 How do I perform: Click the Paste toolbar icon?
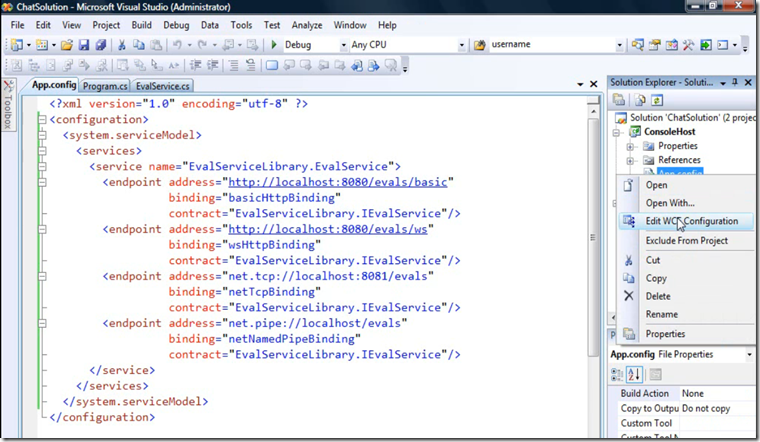[x=156, y=45]
